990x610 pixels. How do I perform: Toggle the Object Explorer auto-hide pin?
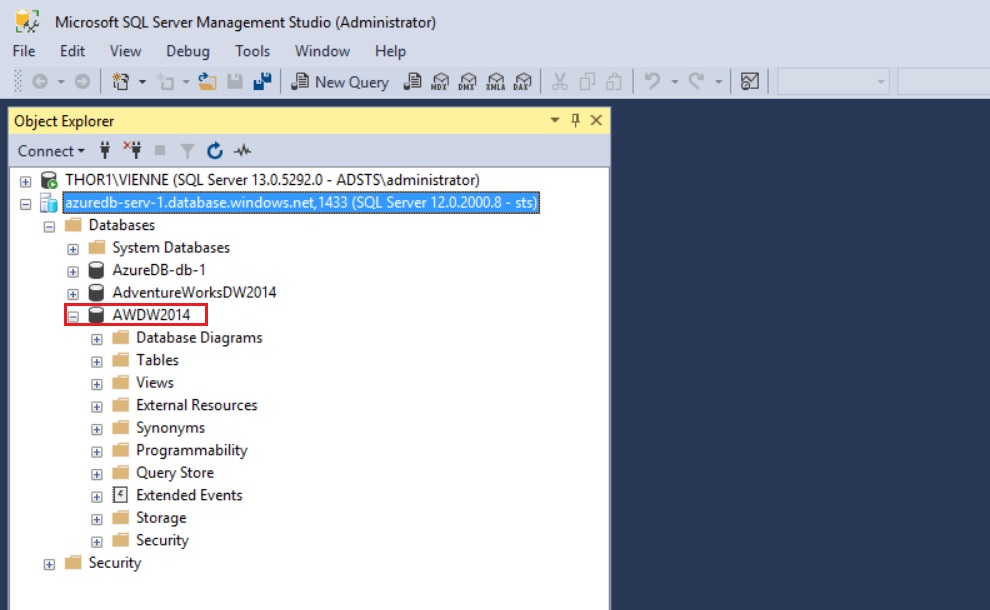click(575, 120)
